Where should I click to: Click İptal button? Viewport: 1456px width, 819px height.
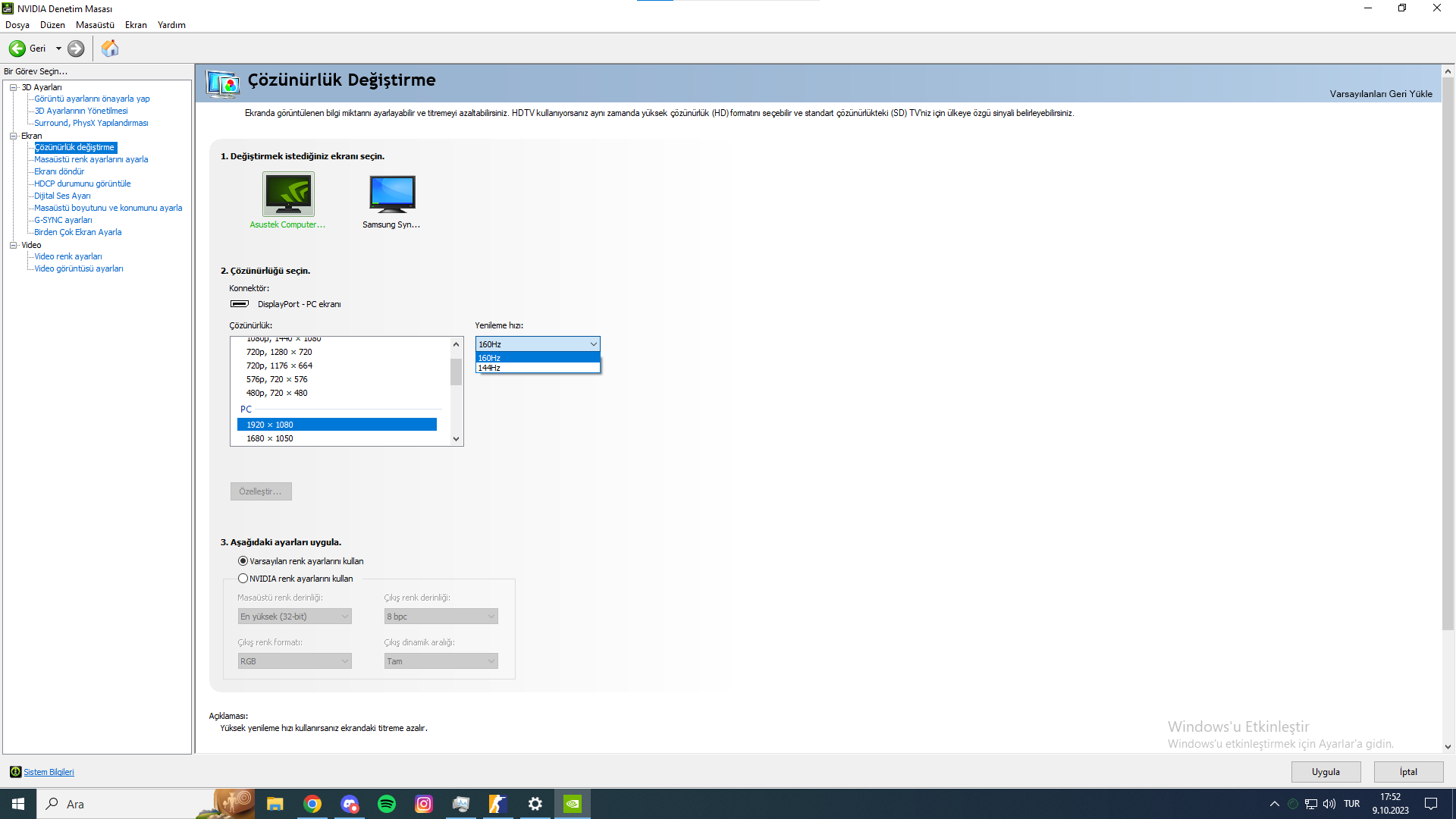[1408, 772]
